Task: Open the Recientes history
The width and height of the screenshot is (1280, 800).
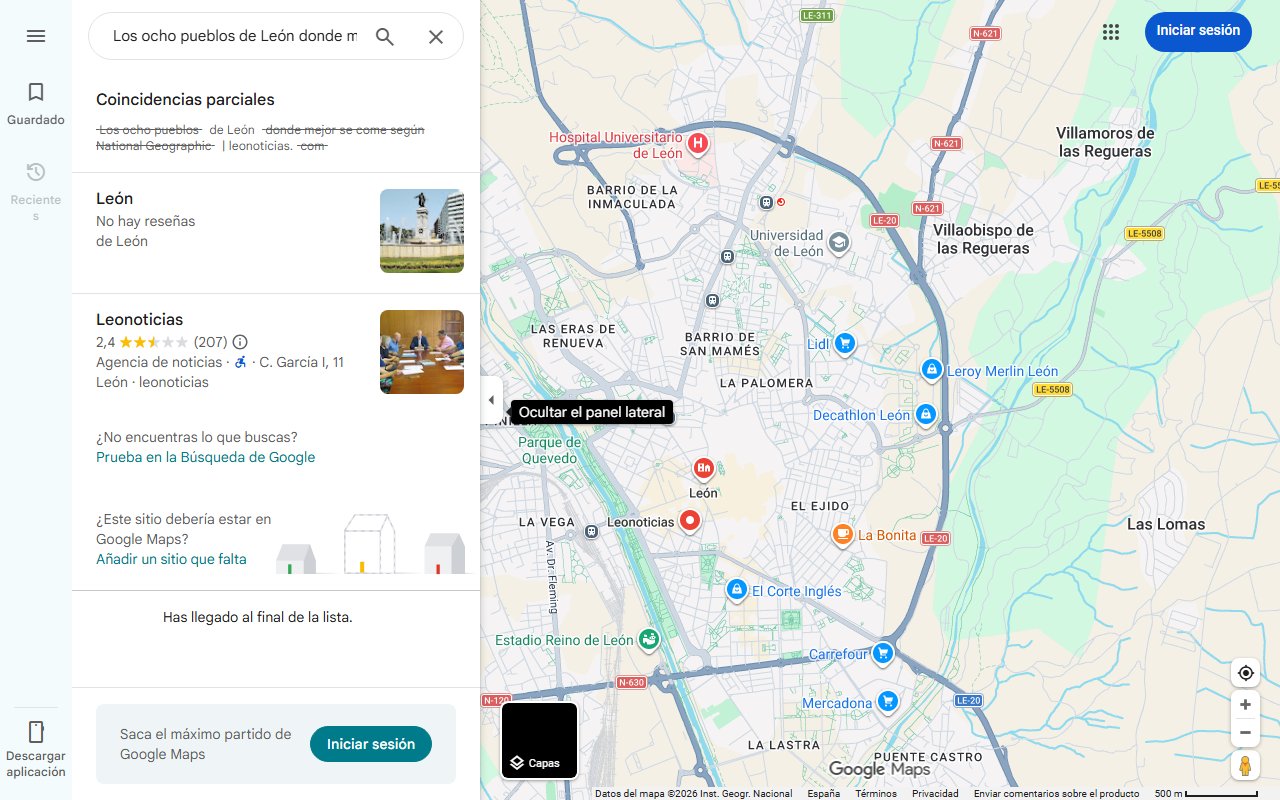Action: (x=36, y=183)
